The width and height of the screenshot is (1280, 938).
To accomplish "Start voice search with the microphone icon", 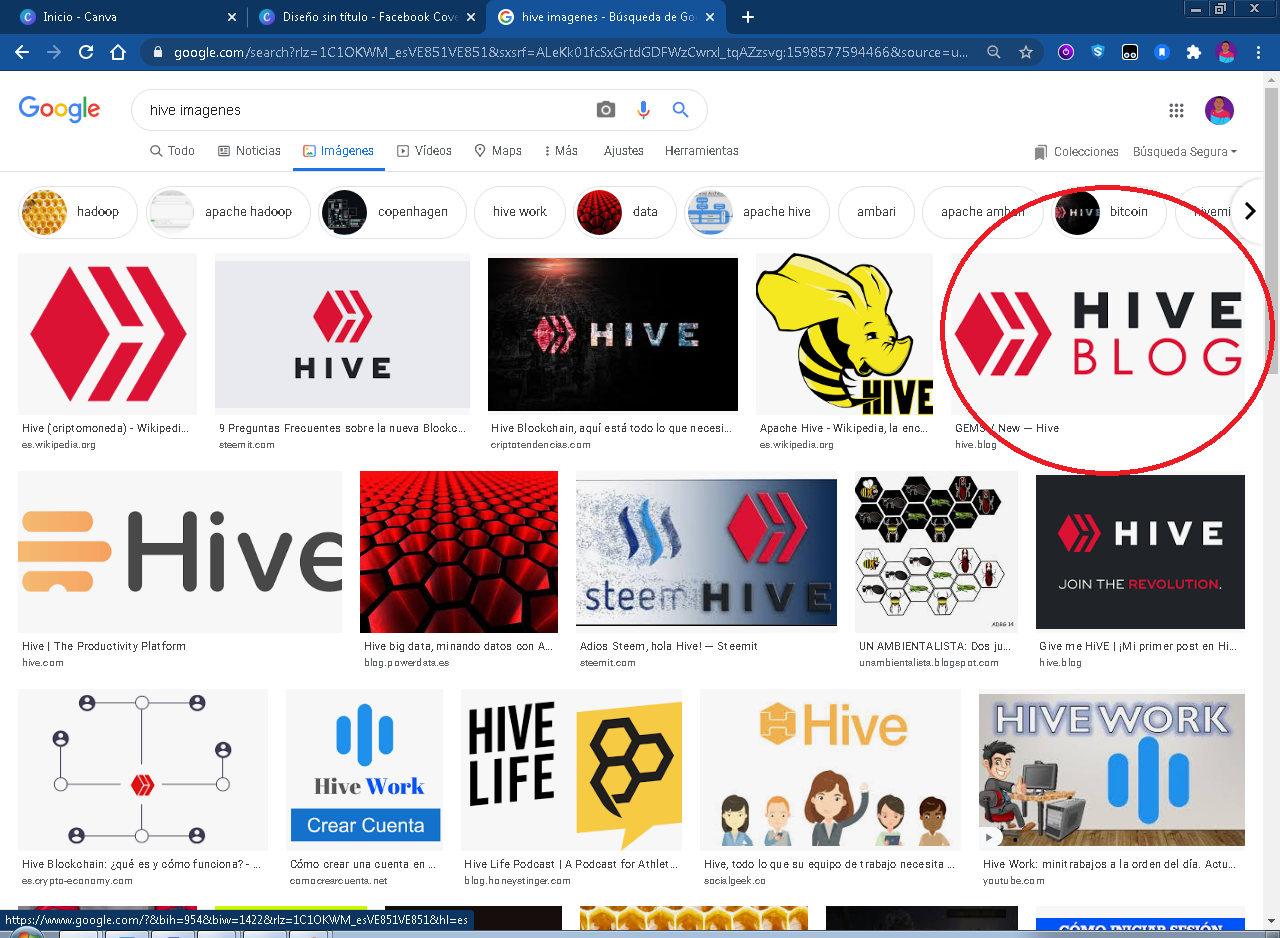I will point(643,110).
